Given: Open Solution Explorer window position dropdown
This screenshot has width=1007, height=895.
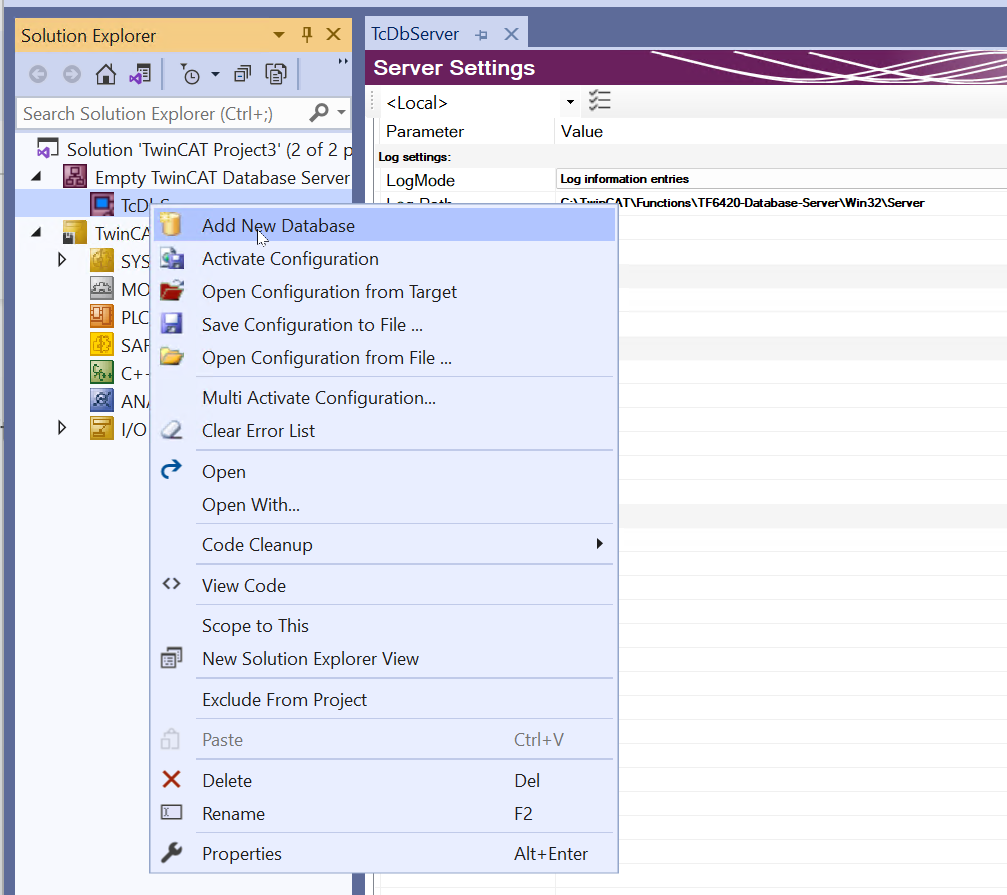Looking at the screenshot, I should click(279, 35).
